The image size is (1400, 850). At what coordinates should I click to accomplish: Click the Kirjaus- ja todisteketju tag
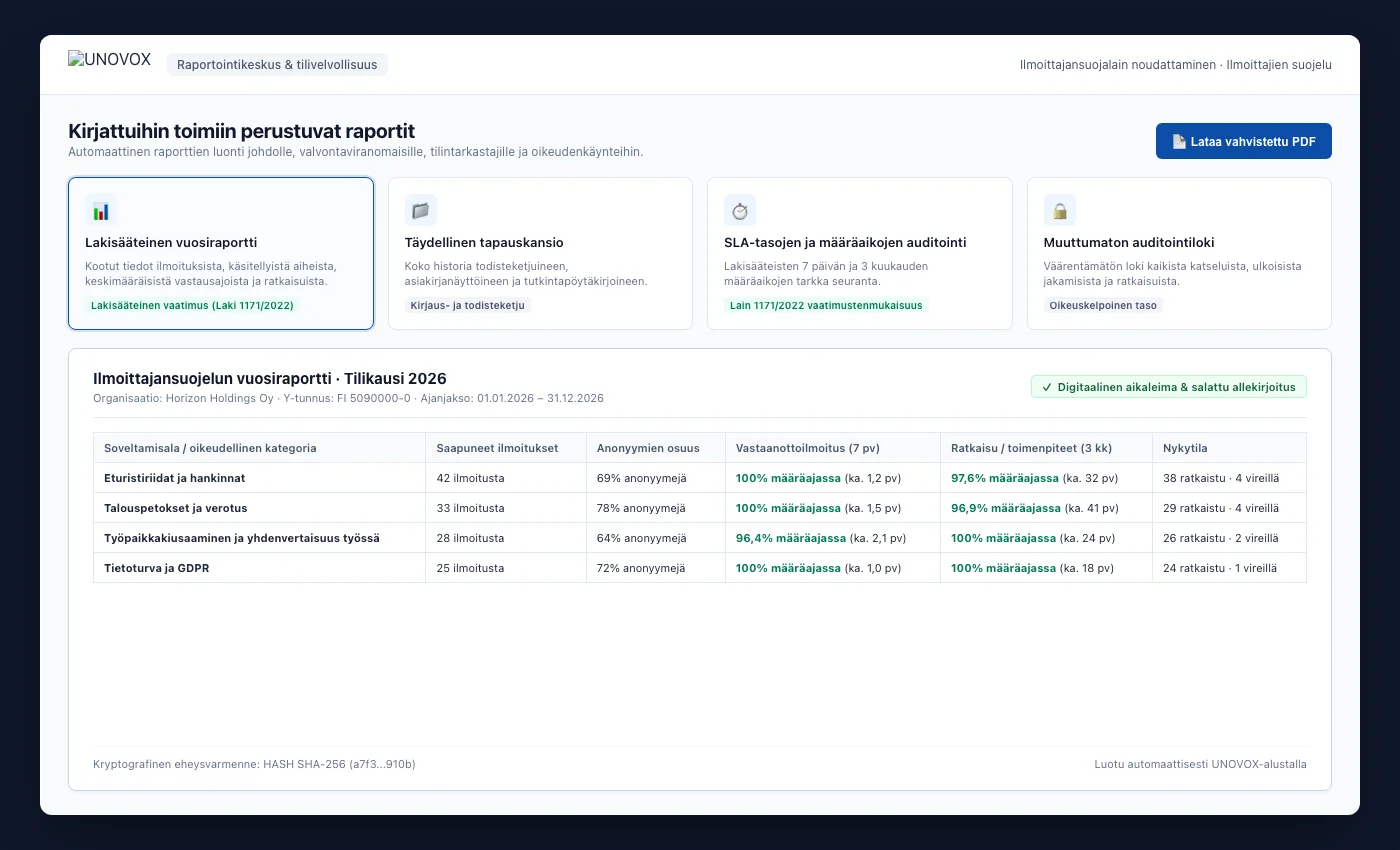(x=468, y=305)
